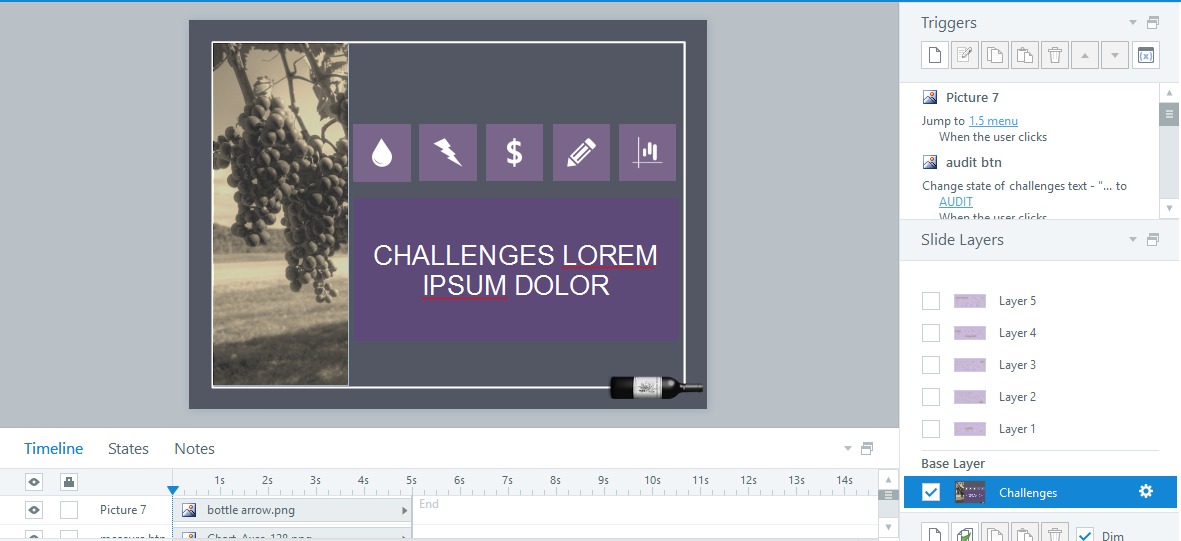
Task: Select the Challenges Lorem Ipsum text box
Action: [516, 270]
